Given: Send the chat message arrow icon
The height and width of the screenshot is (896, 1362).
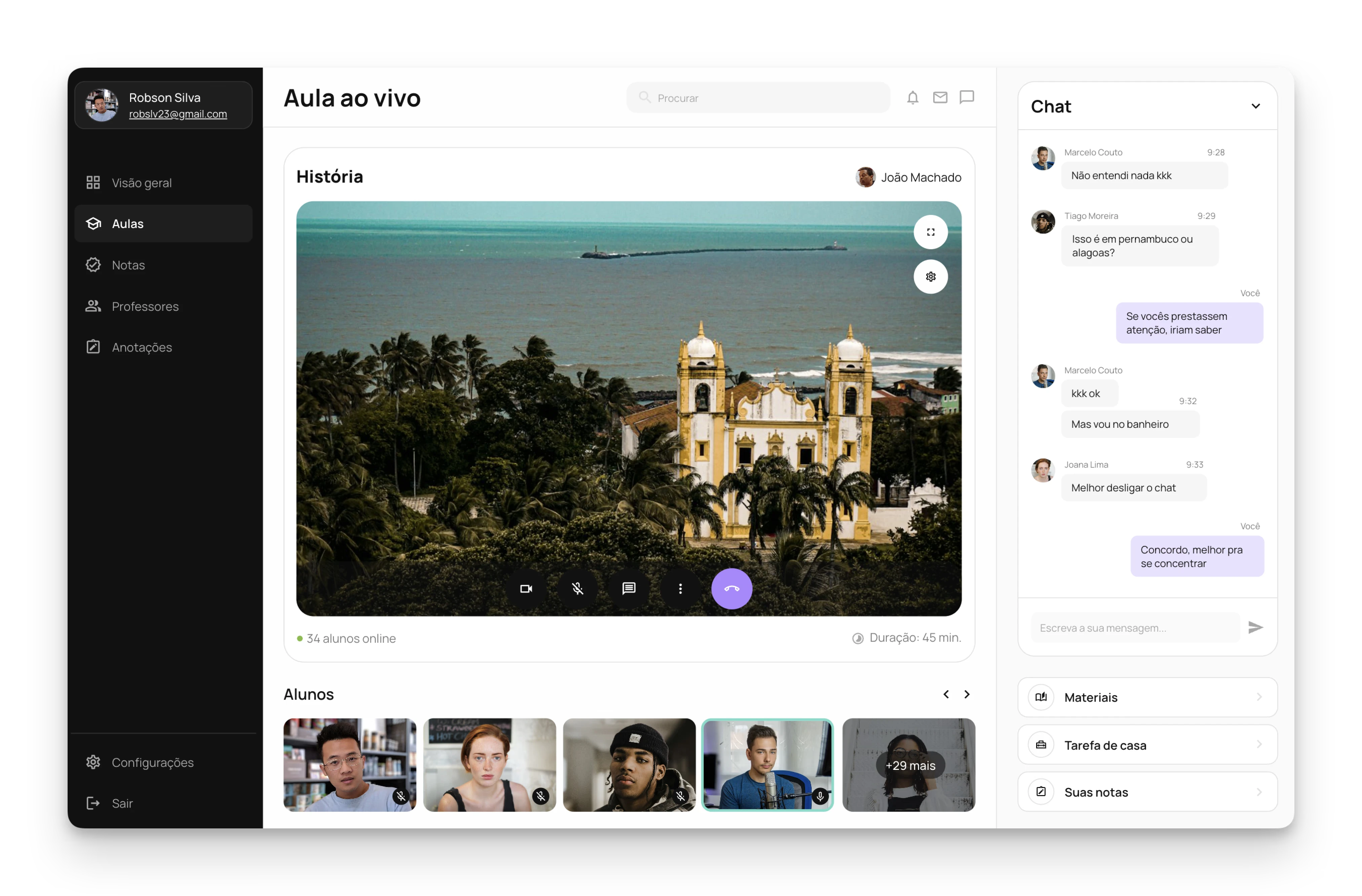Looking at the screenshot, I should (1255, 627).
